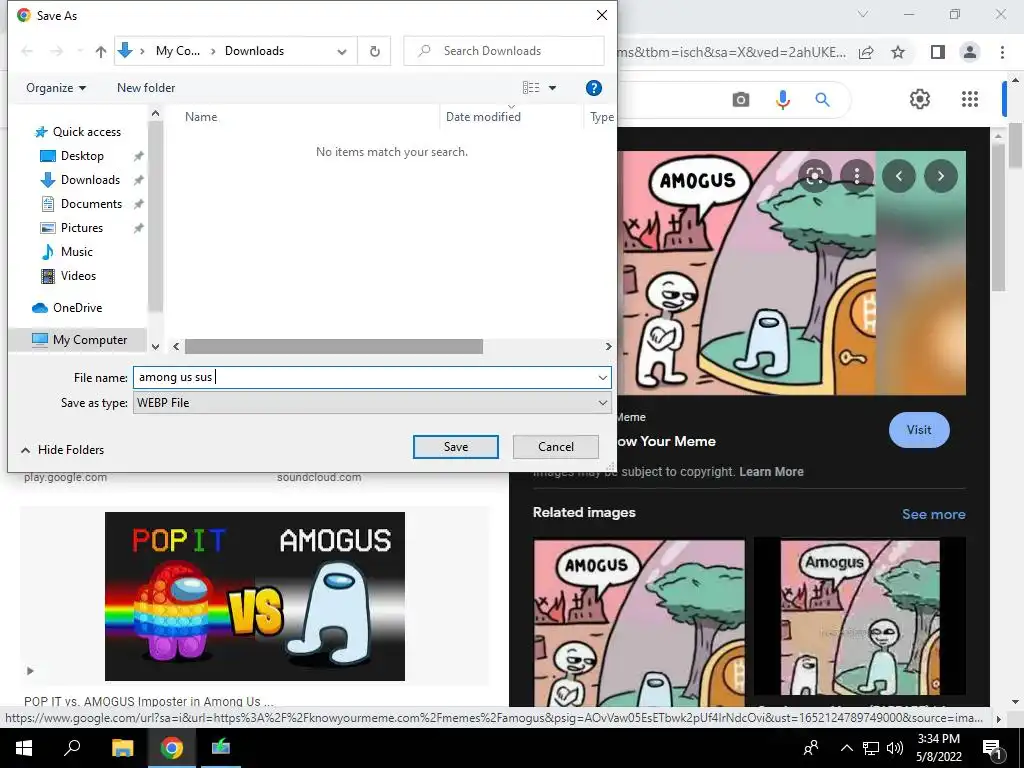Click the Save button

[456, 447]
